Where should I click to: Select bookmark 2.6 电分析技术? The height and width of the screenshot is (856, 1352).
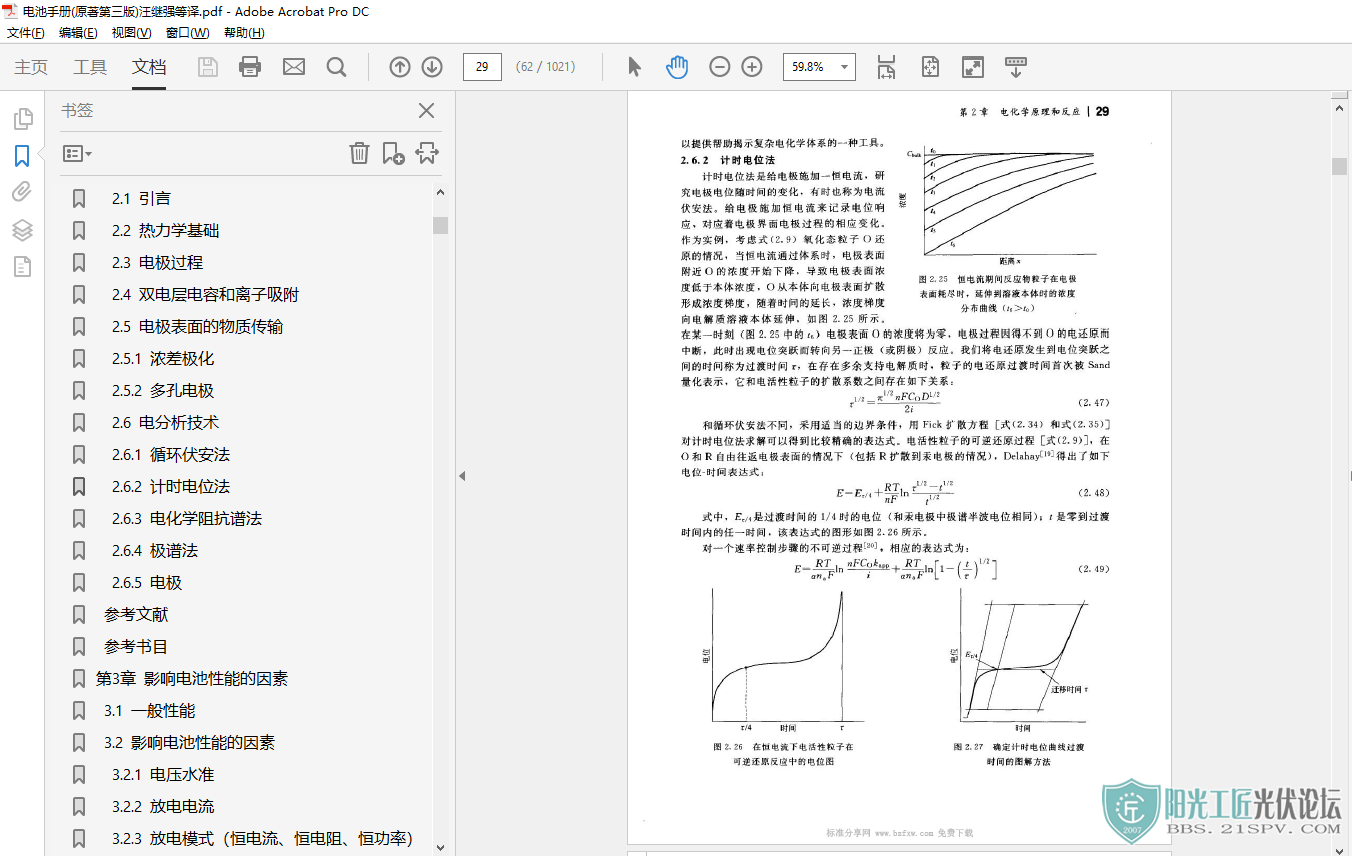[165, 423]
